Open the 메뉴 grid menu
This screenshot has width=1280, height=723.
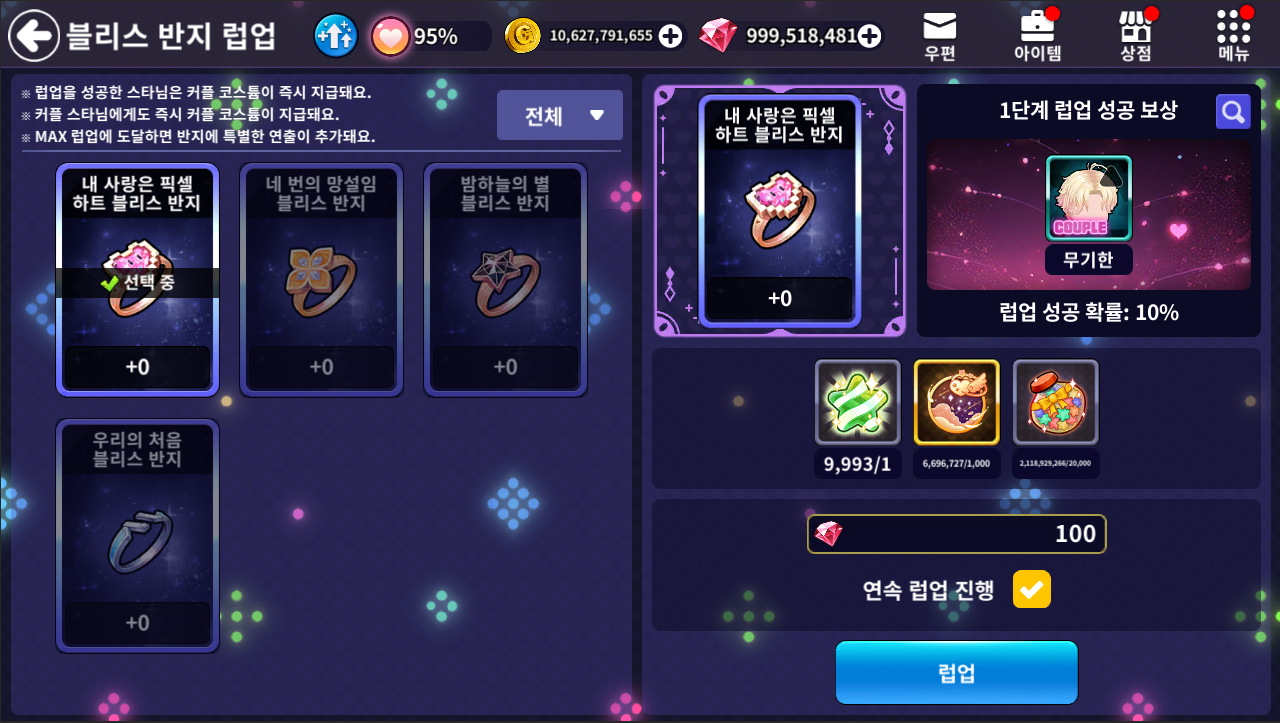point(1233,36)
